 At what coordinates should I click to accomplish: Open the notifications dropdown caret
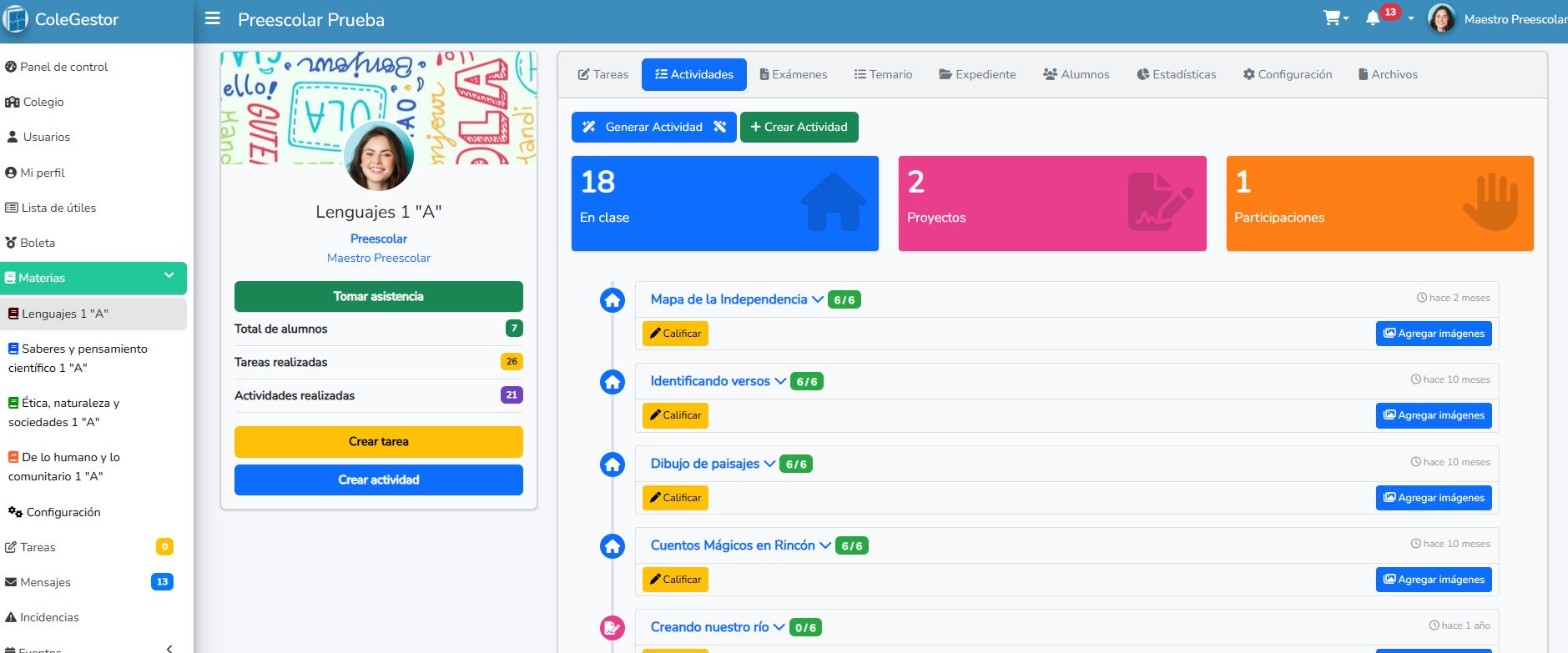(1411, 18)
